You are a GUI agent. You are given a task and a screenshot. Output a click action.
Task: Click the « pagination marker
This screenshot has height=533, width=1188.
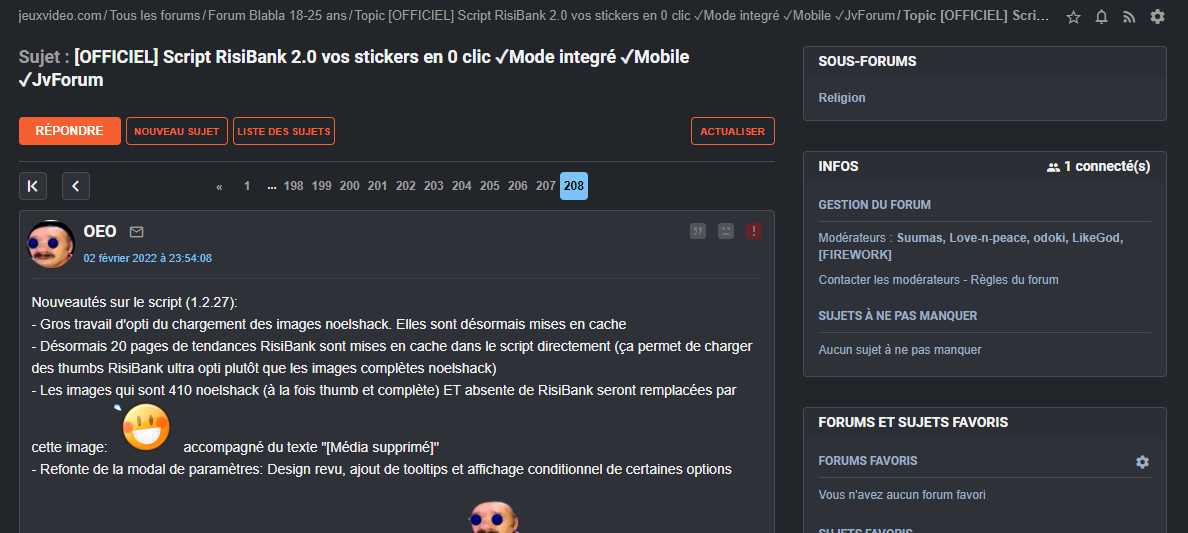coord(219,187)
